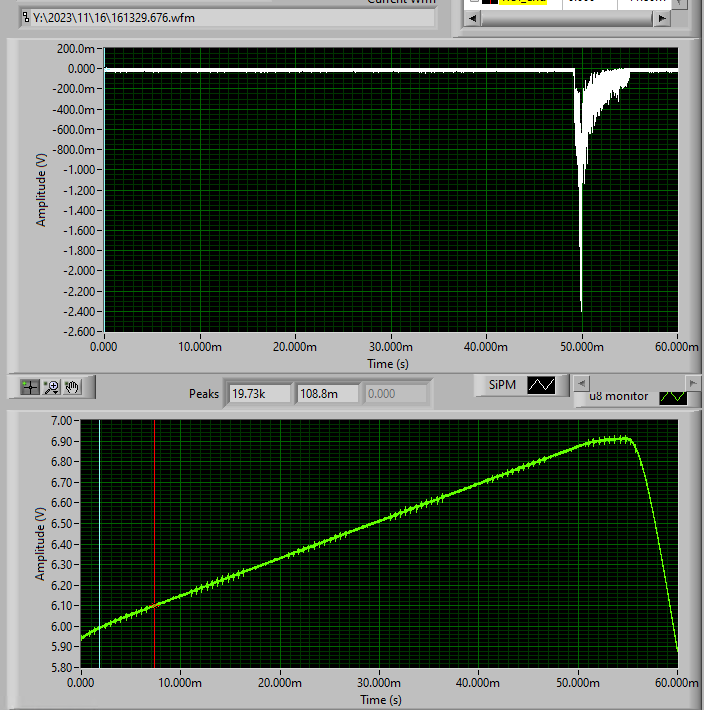704x710 pixels.
Task: Select the pan hand tool in graph palette
Action: point(72,387)
